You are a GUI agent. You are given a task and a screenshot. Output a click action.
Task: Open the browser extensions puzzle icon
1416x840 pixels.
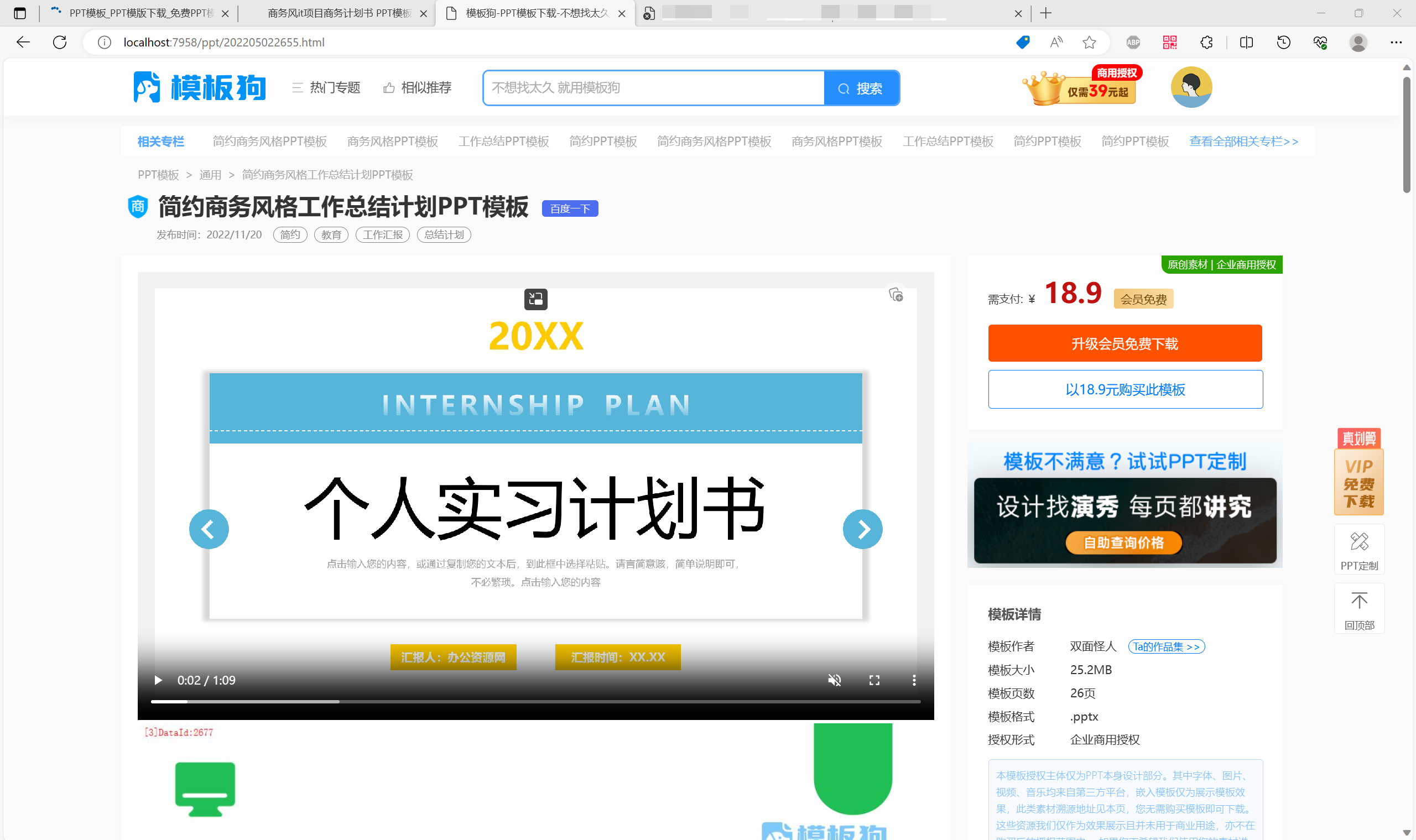[1206, 43]
